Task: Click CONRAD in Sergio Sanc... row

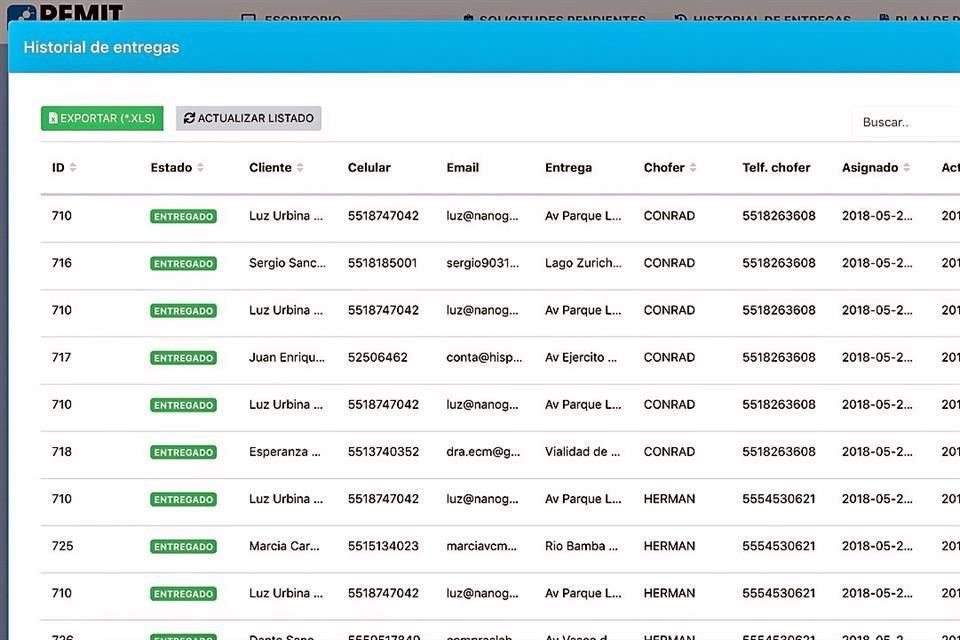Action: coord(669,263)
